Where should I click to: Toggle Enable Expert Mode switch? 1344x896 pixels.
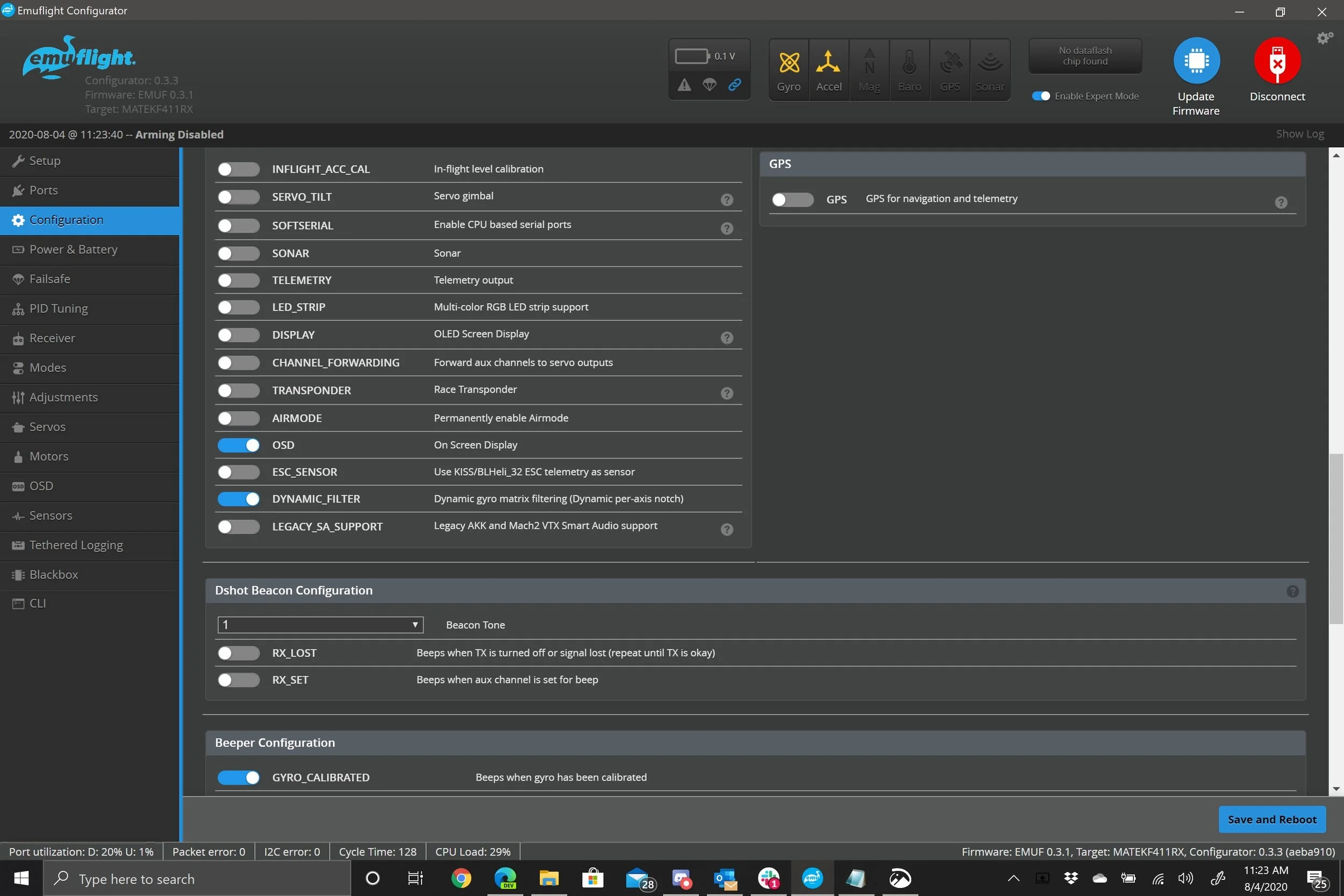pyautogui.click(x=1041, y=96)
